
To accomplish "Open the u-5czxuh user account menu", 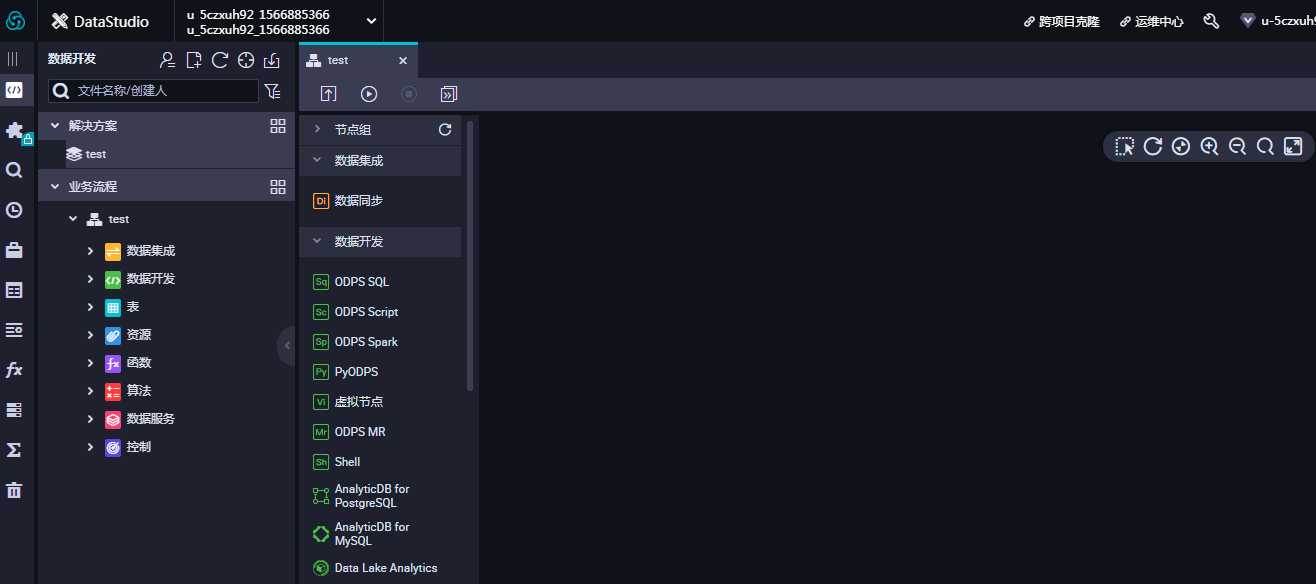I will coord(1278,21).
